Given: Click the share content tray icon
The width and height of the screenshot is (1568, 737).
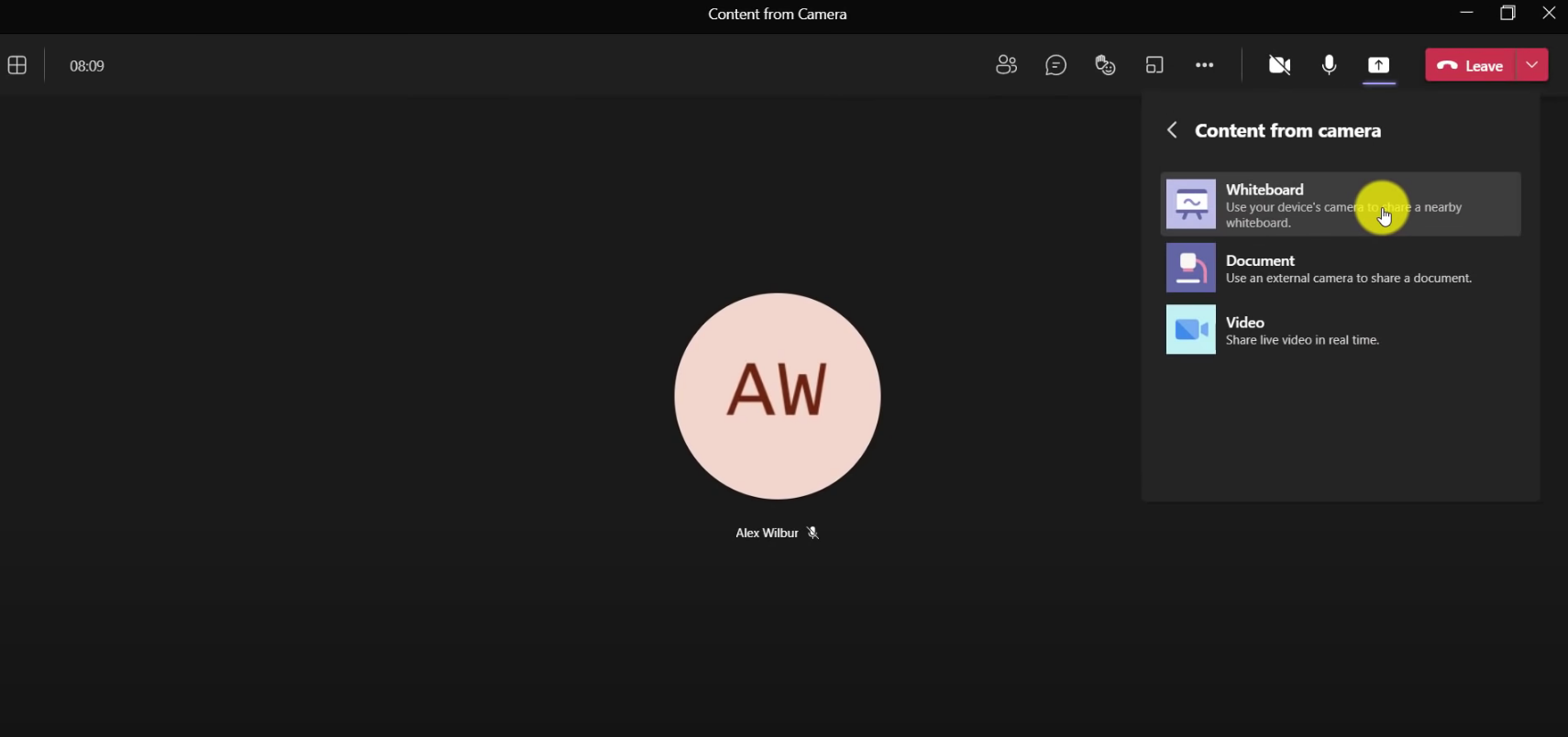Looking at the screenshot, I should coord(1379,65).
